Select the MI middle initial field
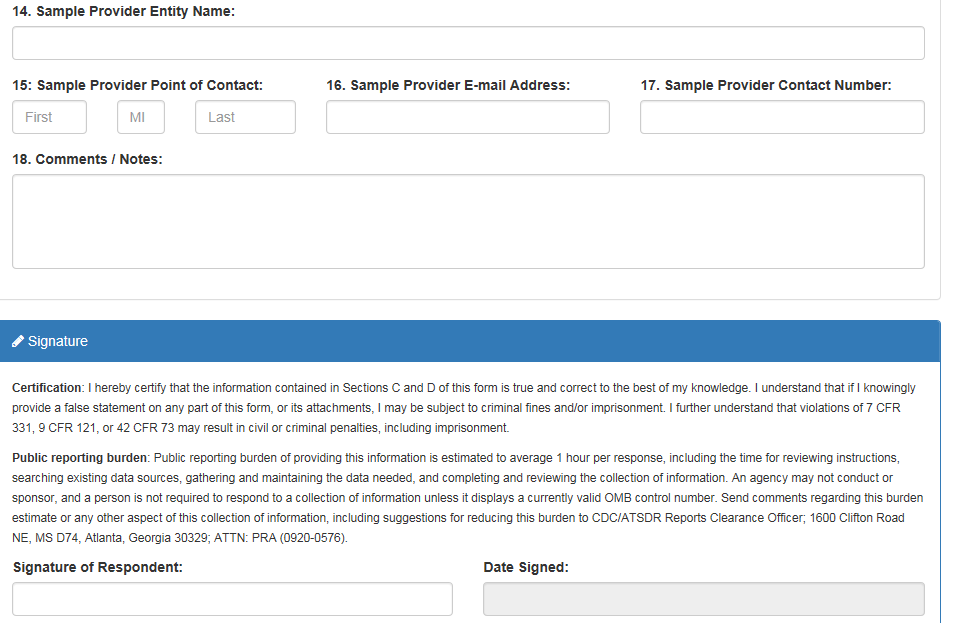Screen dimensions: 953x623 coord(140,117)
